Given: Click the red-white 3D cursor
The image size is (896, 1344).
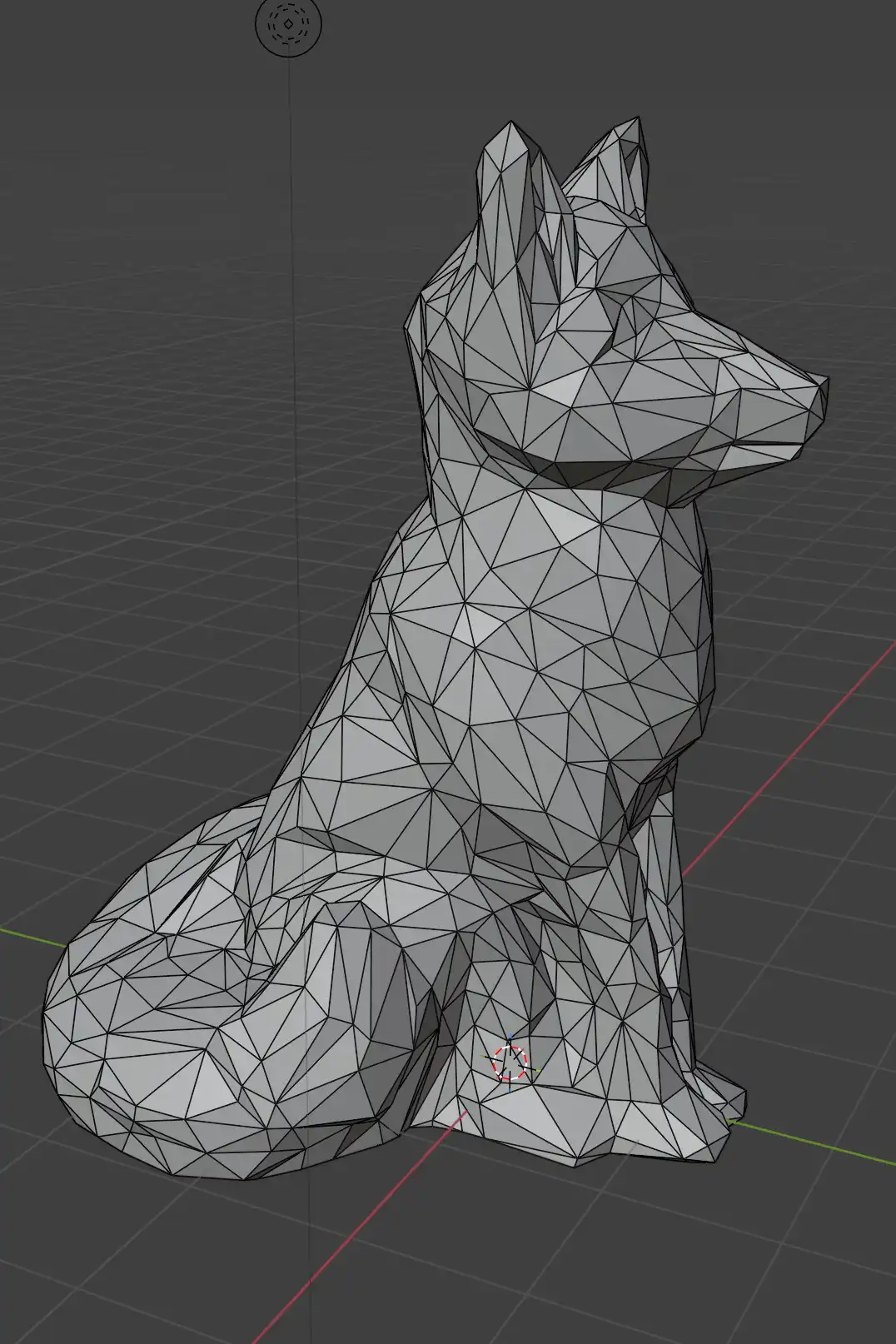Looking at the screenshot, I should coord(510,1063).
